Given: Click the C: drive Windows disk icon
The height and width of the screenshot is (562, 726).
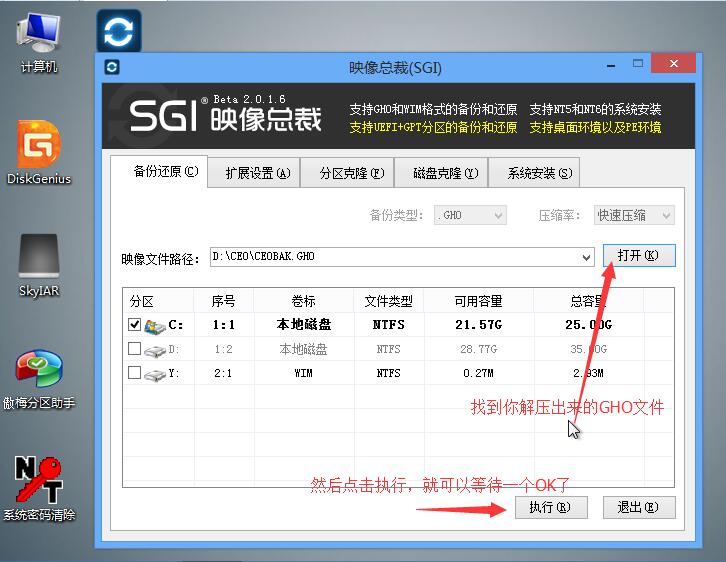Looking at the screenshot, I should click(x=155, y=326).
